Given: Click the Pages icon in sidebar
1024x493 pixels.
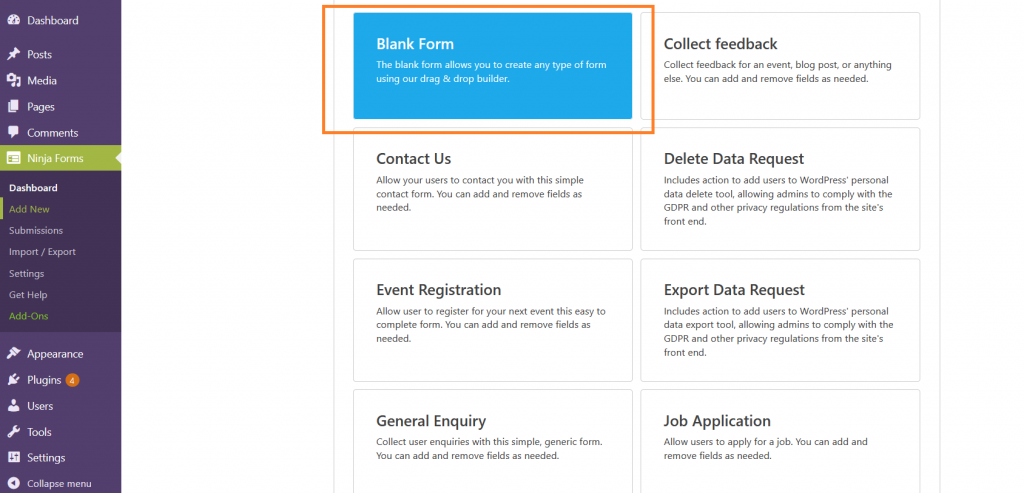Looking at the screenshot, I should pos(13,106).
